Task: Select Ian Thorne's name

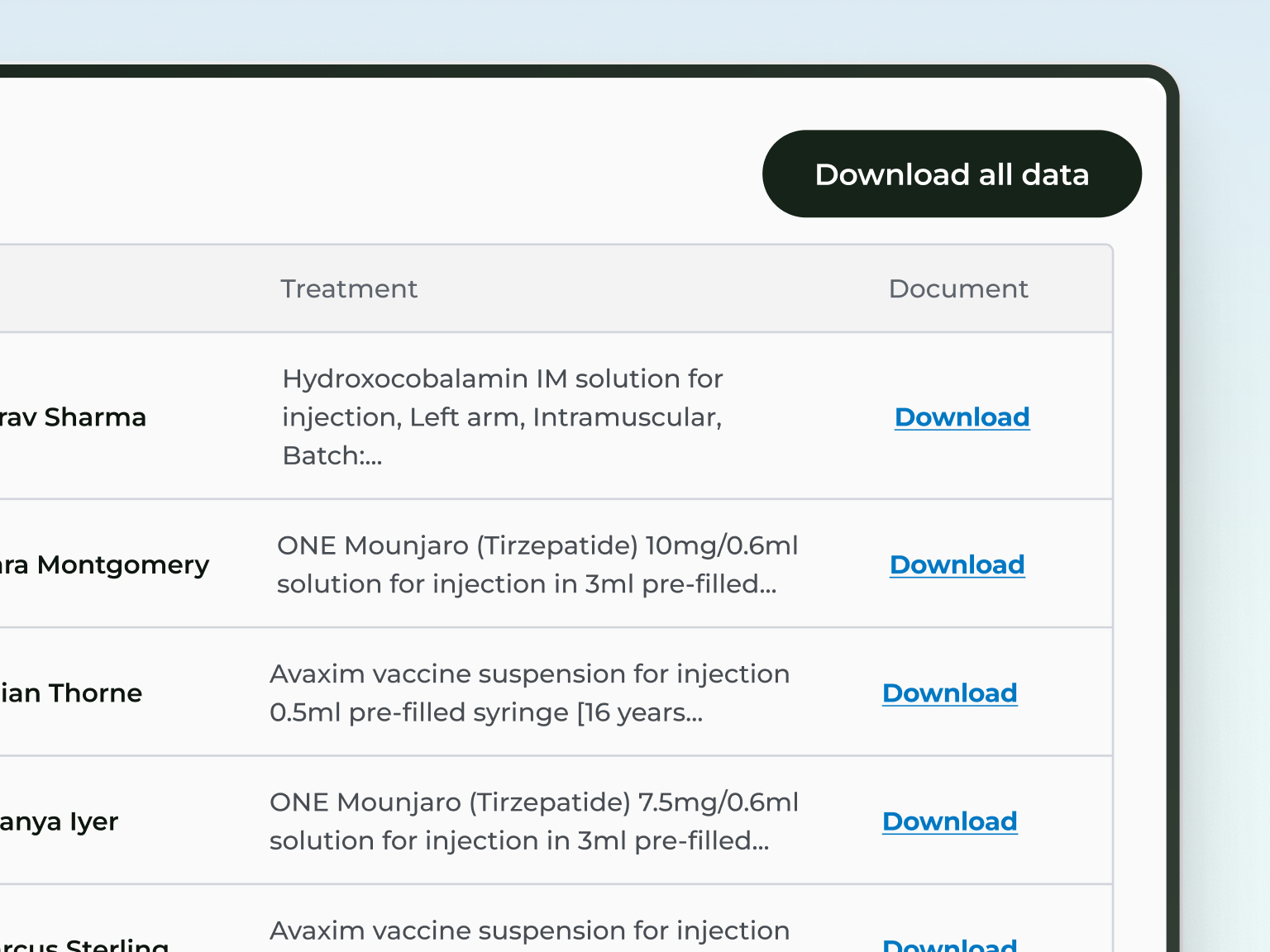Action: [70, 693]
